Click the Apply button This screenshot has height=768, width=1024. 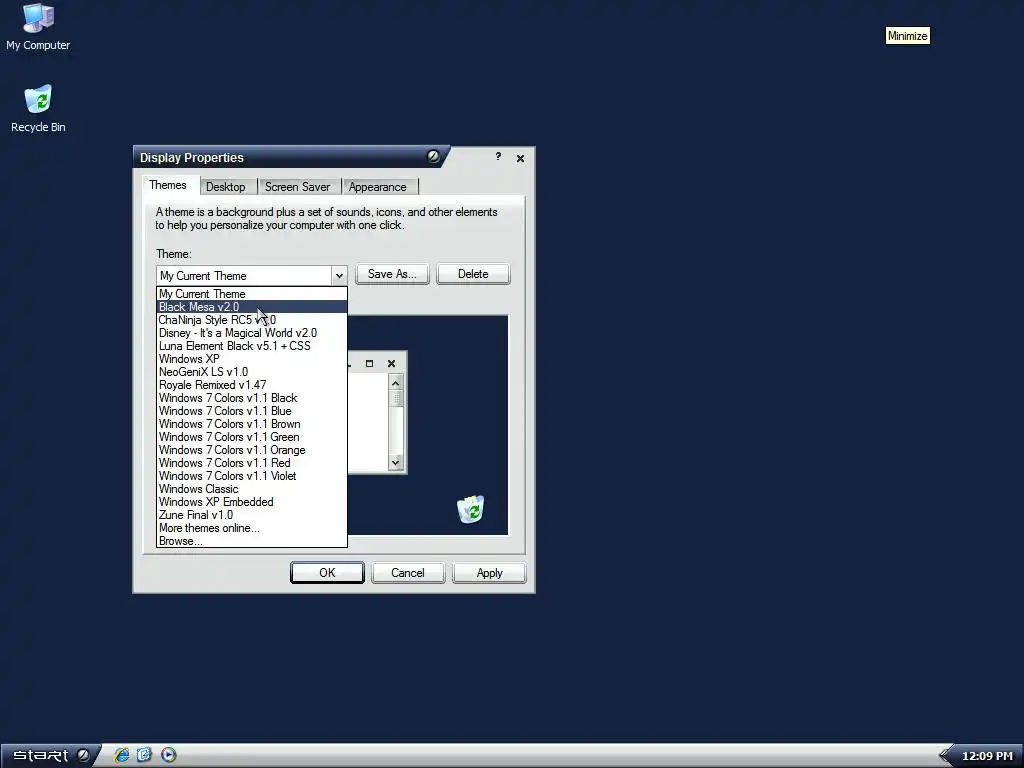pos(489,573)
